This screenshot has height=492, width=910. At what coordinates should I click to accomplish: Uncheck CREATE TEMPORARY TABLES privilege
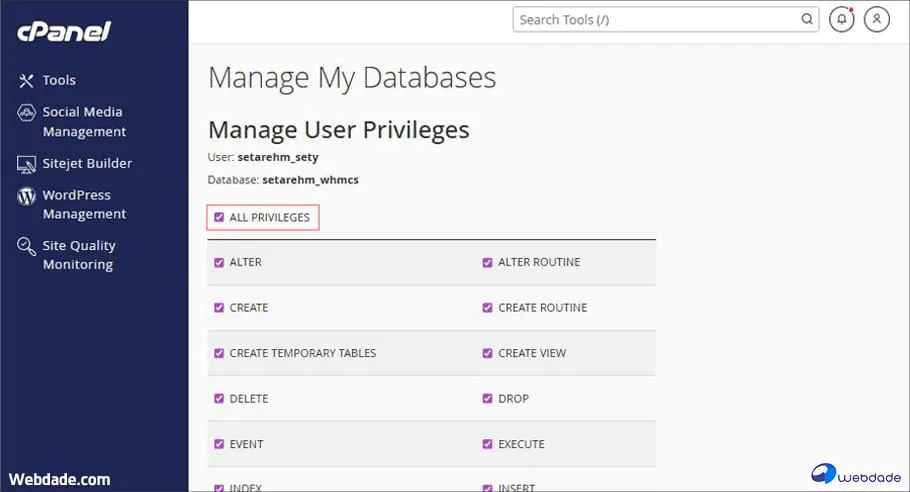coord(219,353)
